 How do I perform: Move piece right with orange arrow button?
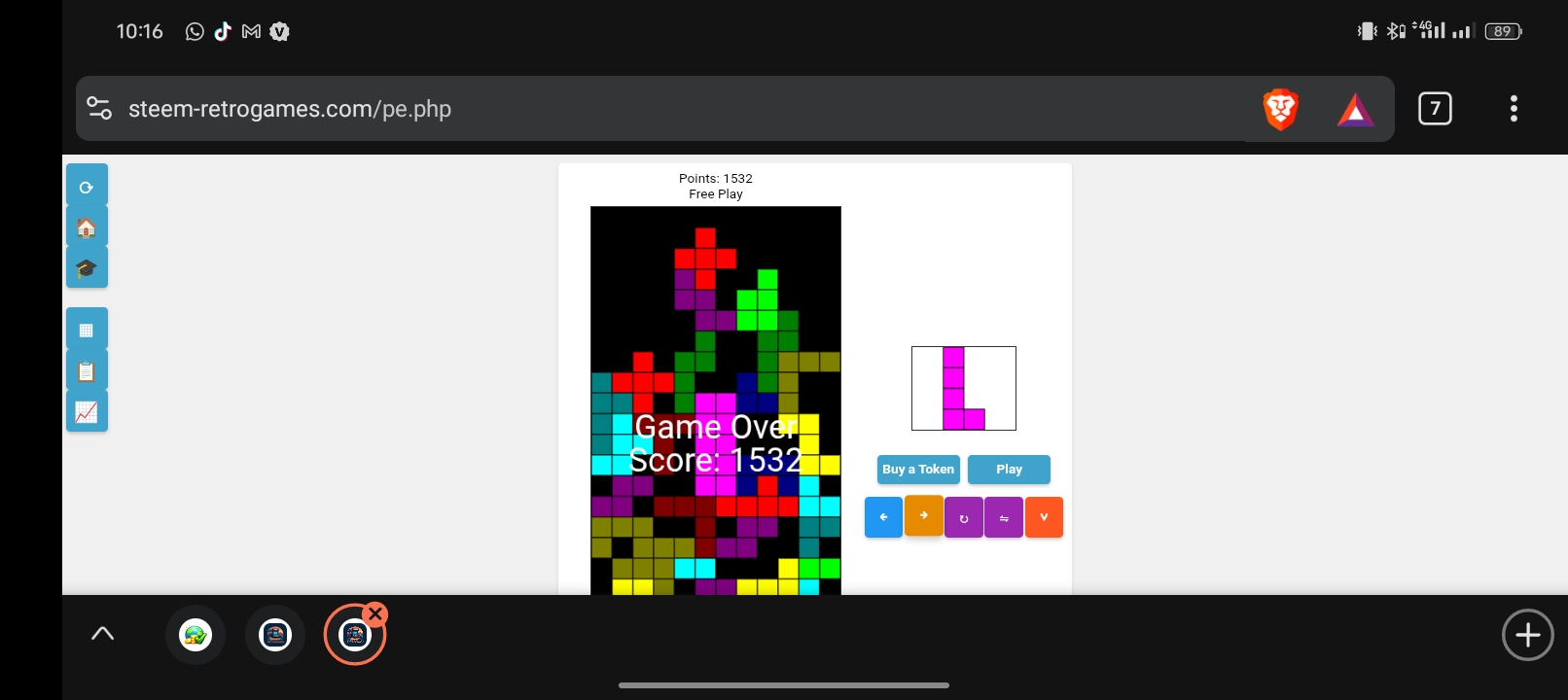pos(923,515)
